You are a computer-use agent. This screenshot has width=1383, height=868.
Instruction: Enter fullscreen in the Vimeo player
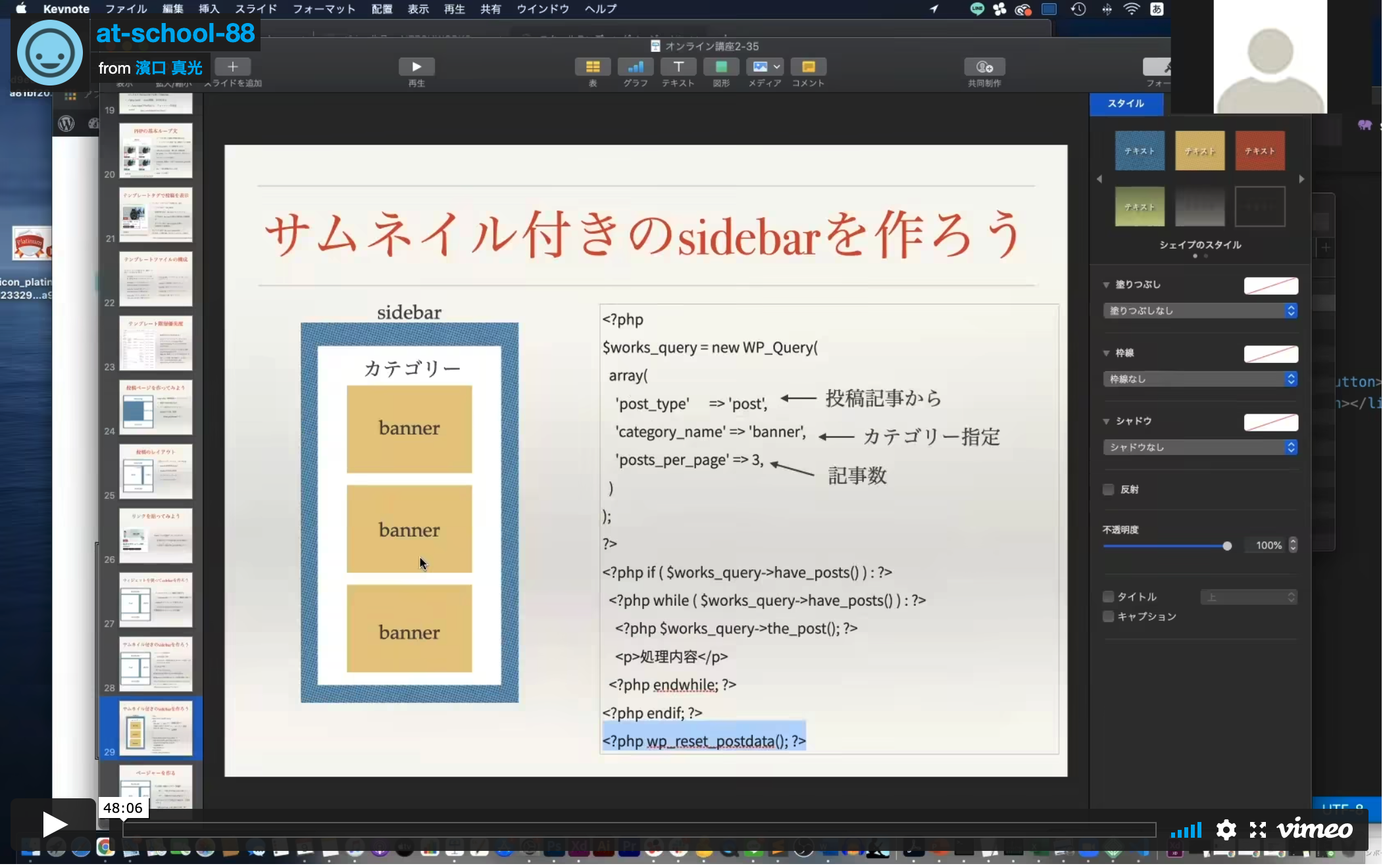[1258, 830]
